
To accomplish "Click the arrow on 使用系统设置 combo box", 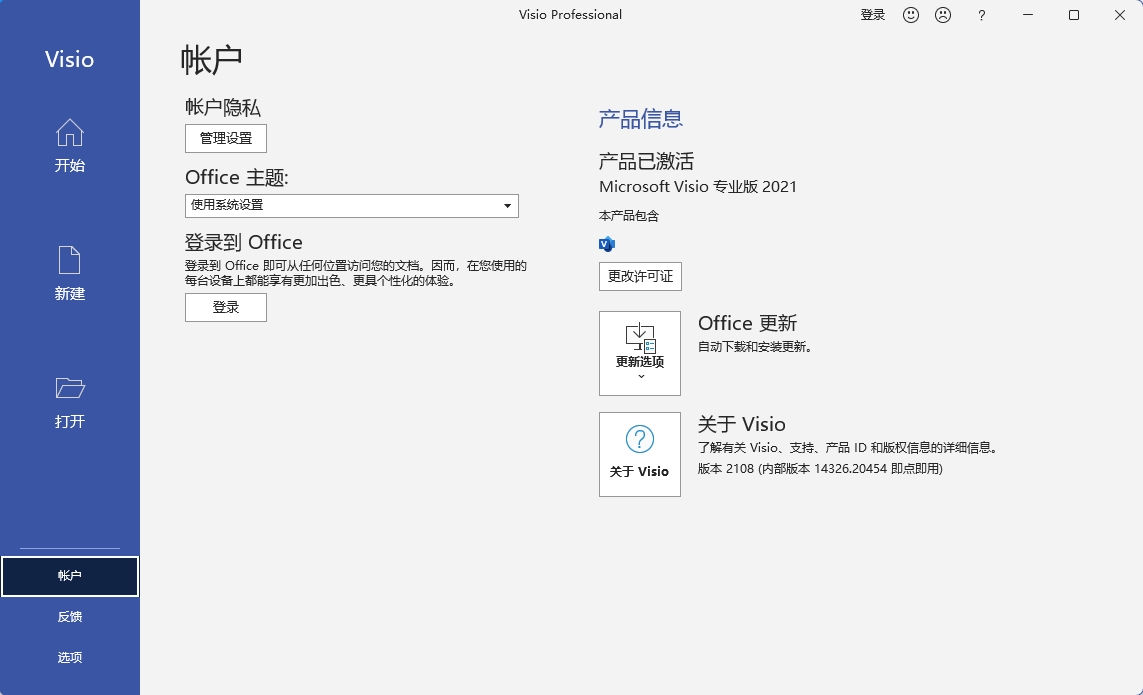I will pos(508,205).
